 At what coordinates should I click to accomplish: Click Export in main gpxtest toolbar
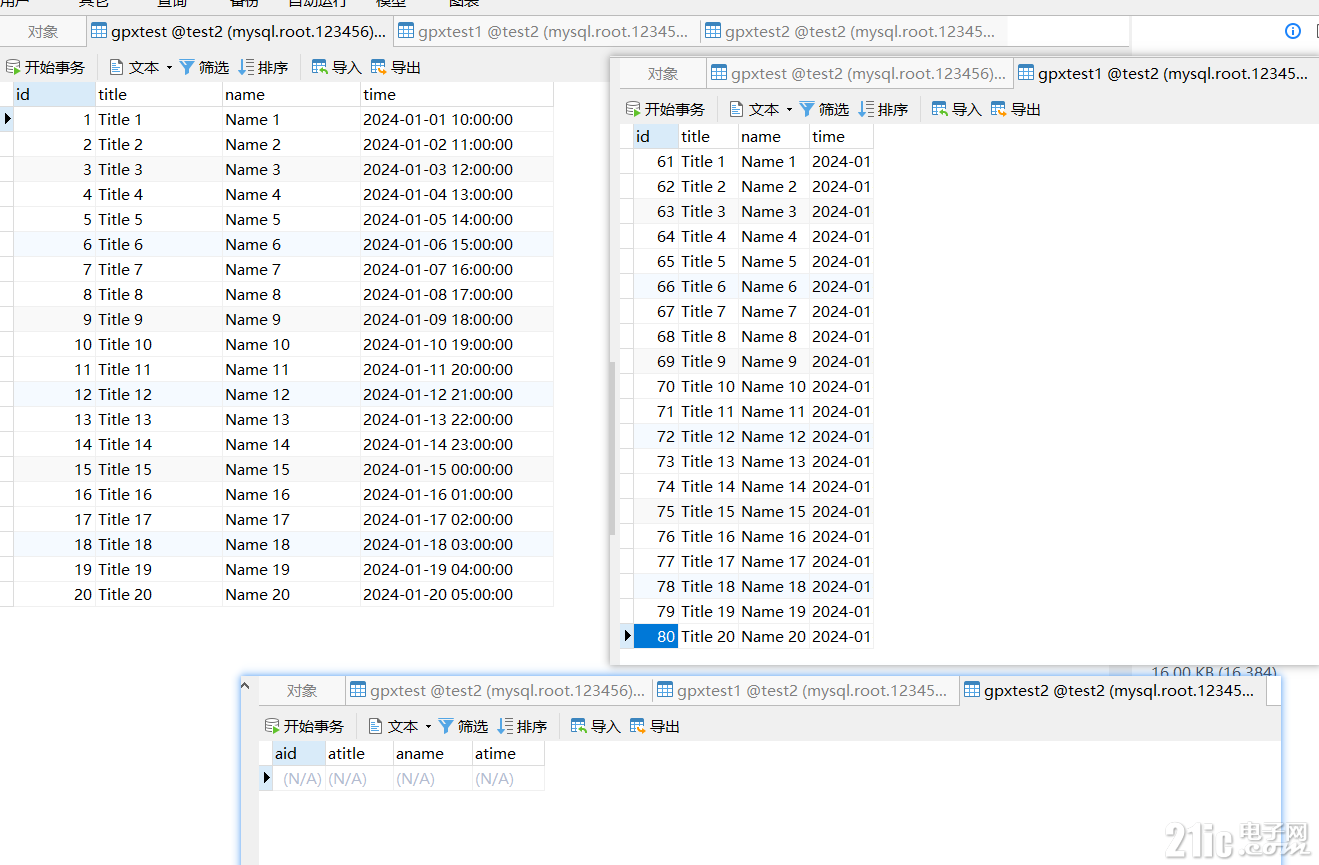point(396,68)
